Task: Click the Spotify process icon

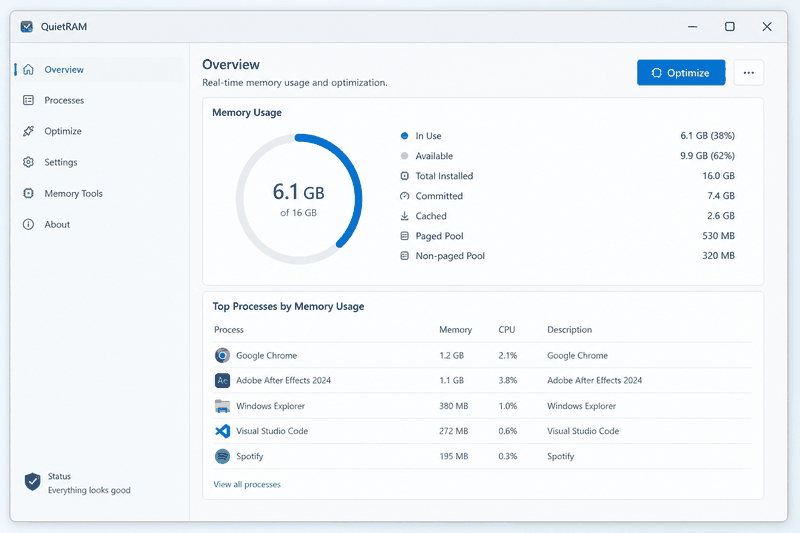Action: pyautogui.click(x=222, y=456)
